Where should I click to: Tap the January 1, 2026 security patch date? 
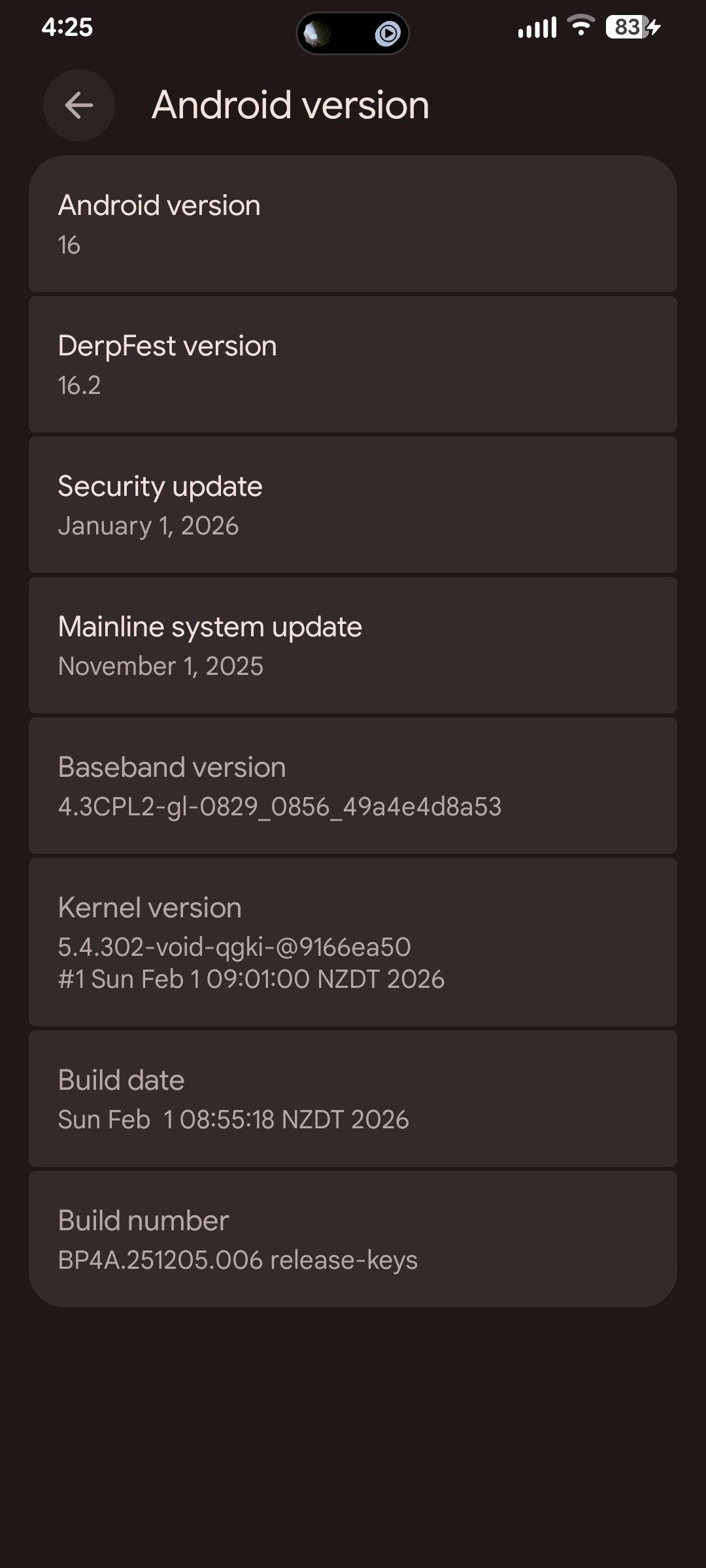(x=148, y=526)
